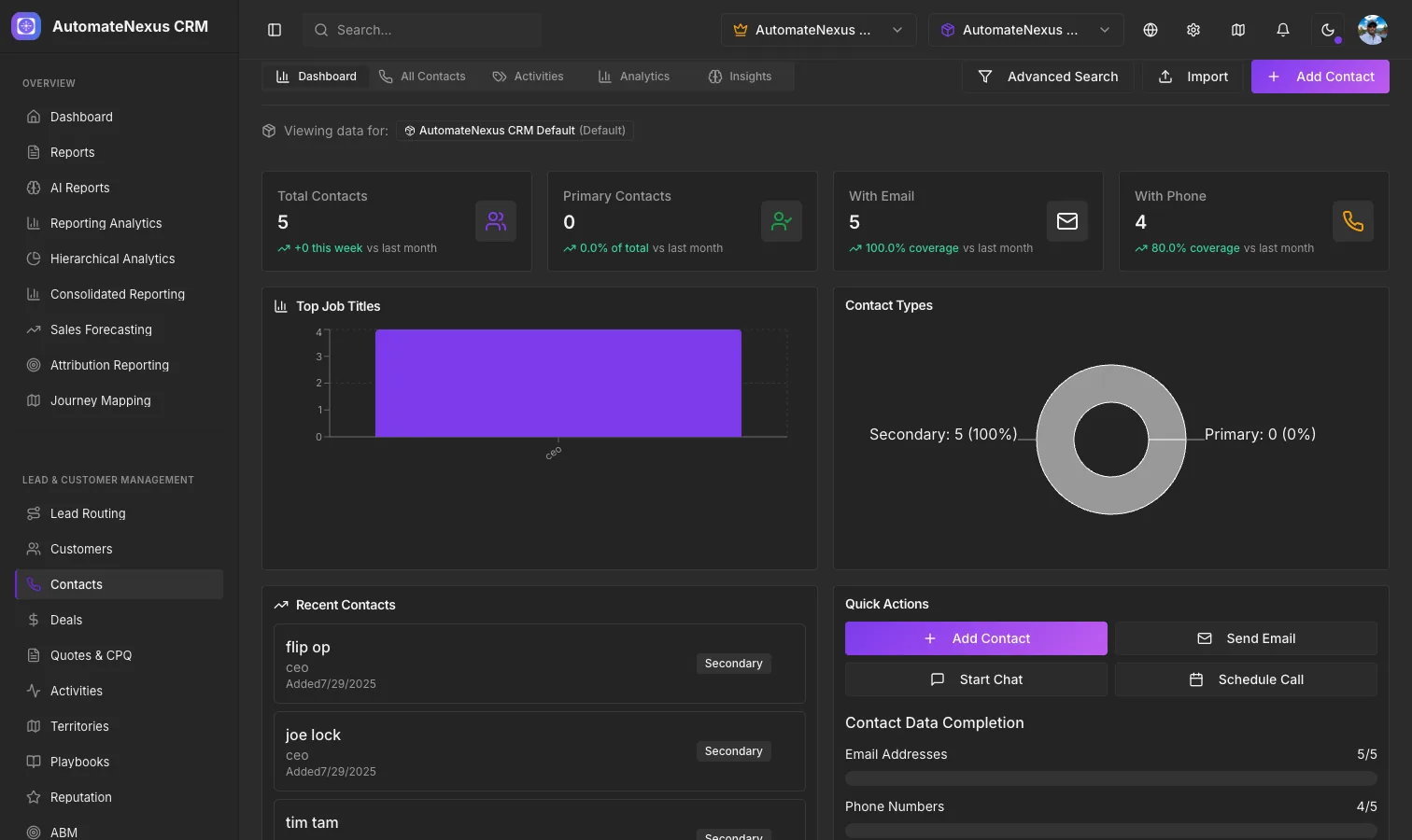Open the first AutomateNexus crown dropdown
Screen dimensions: 1412x840
tap(818, 30)
